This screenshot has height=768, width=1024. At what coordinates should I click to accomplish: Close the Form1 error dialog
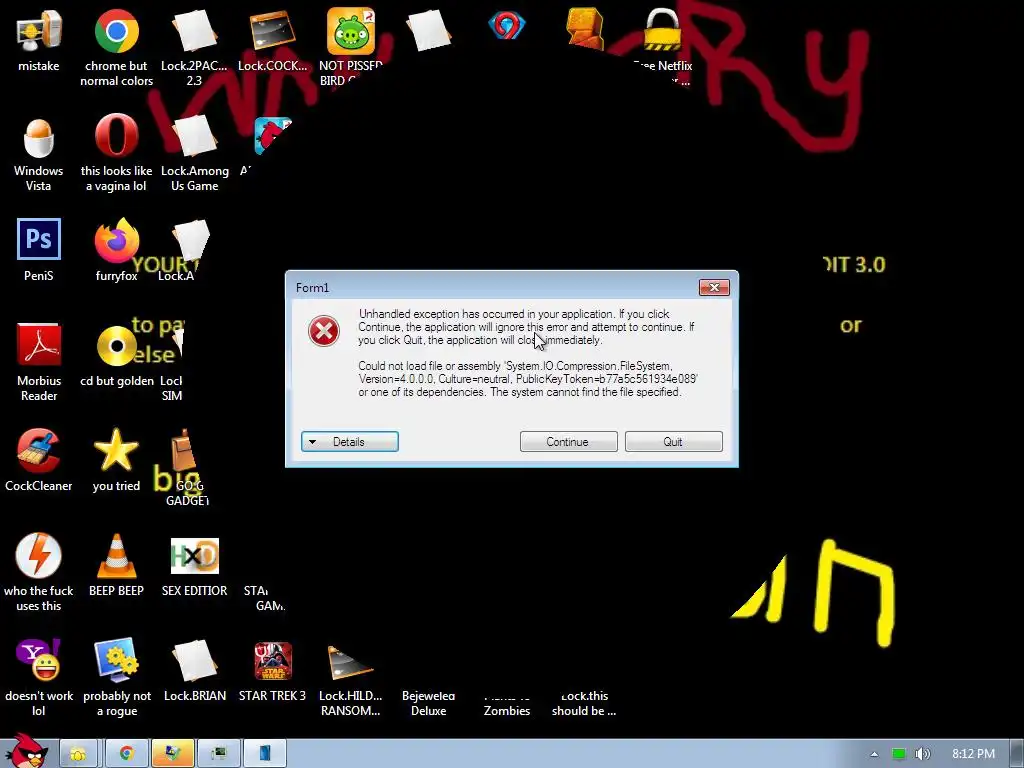pos(714,287)
